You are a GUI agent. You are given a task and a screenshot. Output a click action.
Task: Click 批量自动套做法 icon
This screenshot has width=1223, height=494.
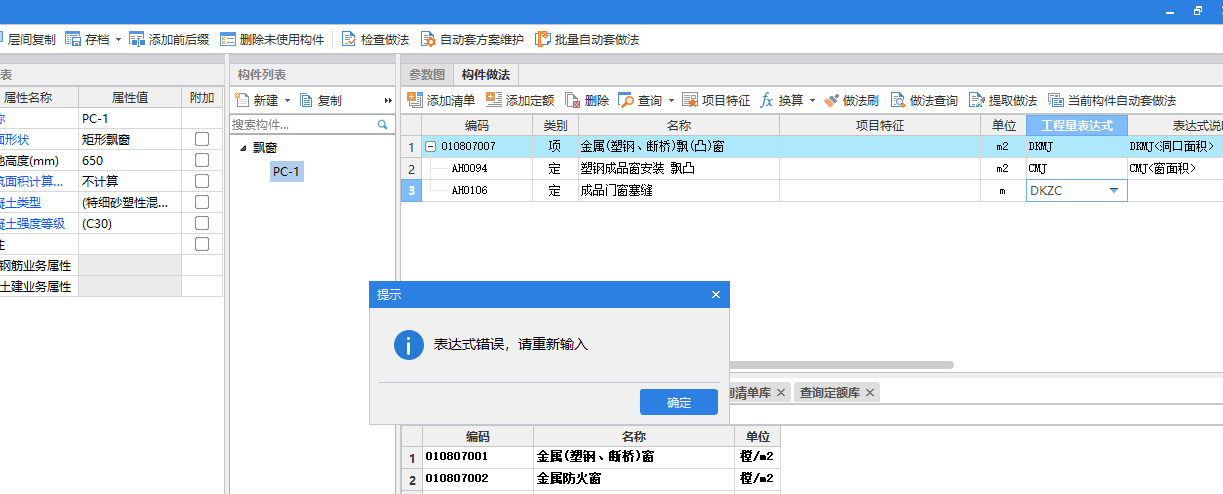pos(543,39)
